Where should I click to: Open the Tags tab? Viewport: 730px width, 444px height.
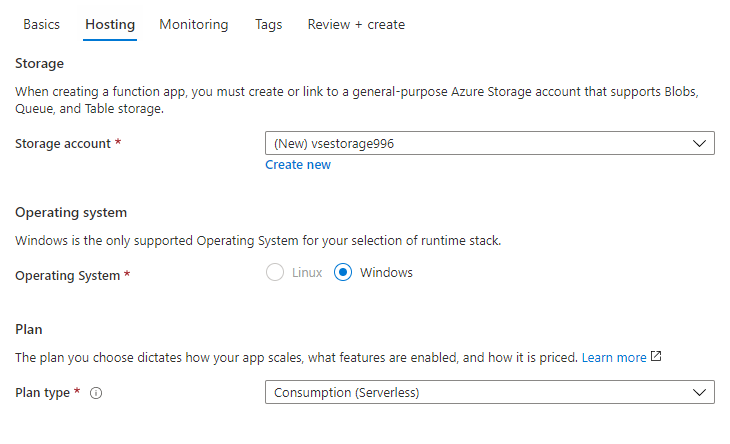(x=269, y=24)
